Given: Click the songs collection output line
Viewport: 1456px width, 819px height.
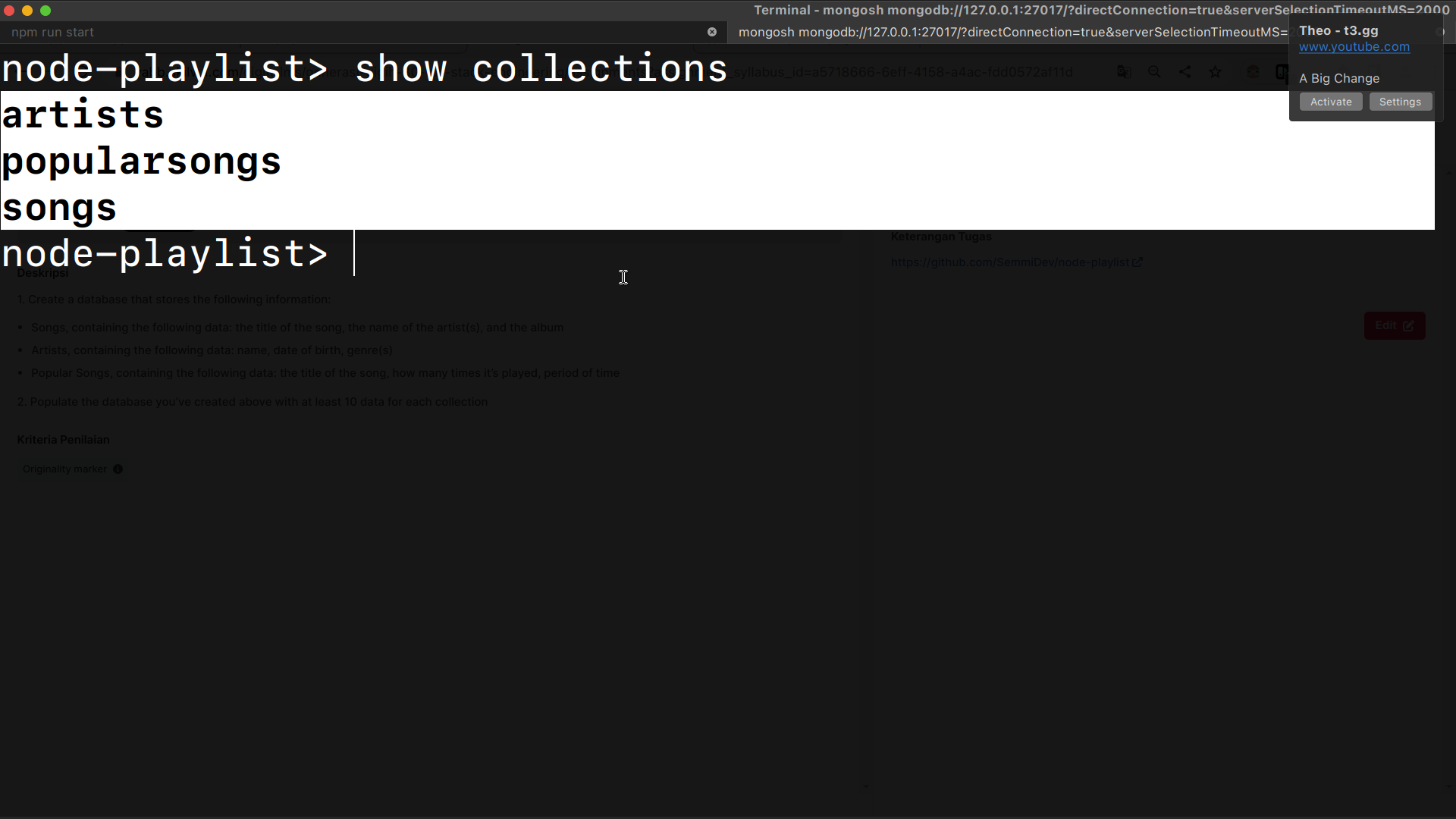Looking at the screenshot, I should pyautogui.click(x=59, y=208).
